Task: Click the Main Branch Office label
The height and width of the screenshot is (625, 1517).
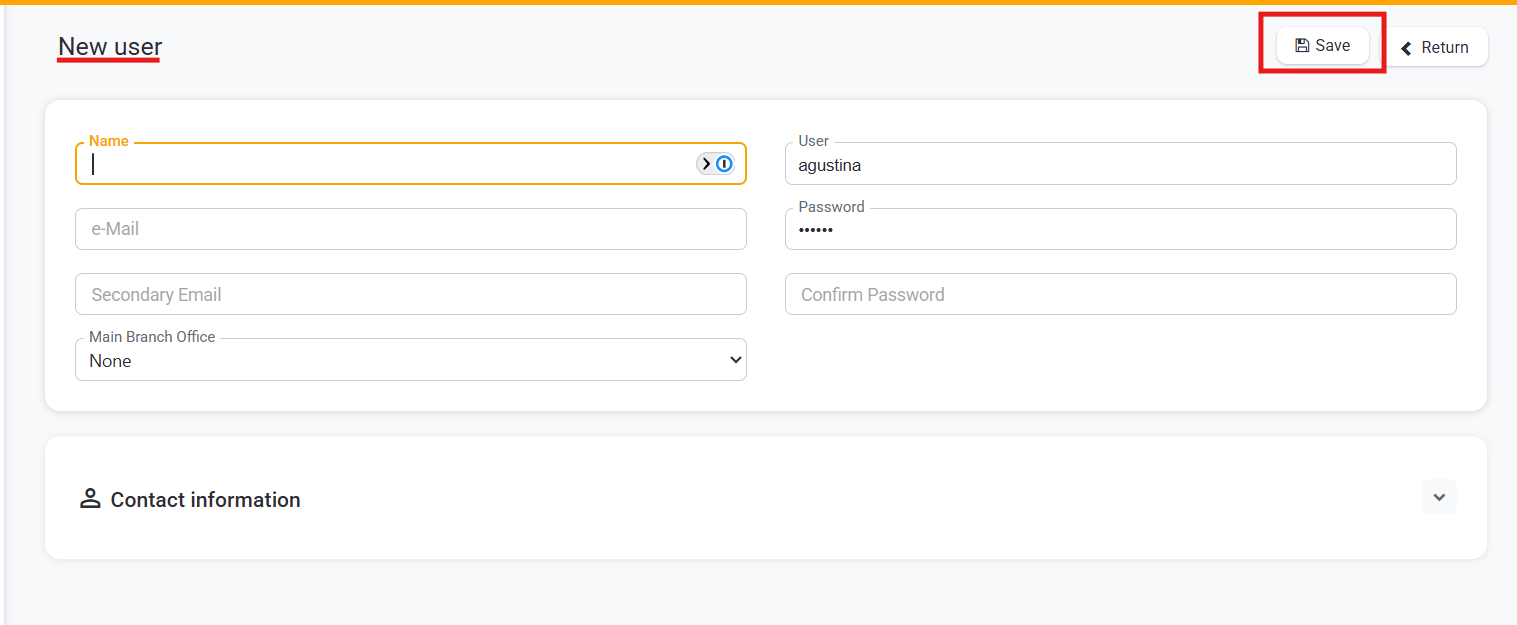Action: pos(152,337)
